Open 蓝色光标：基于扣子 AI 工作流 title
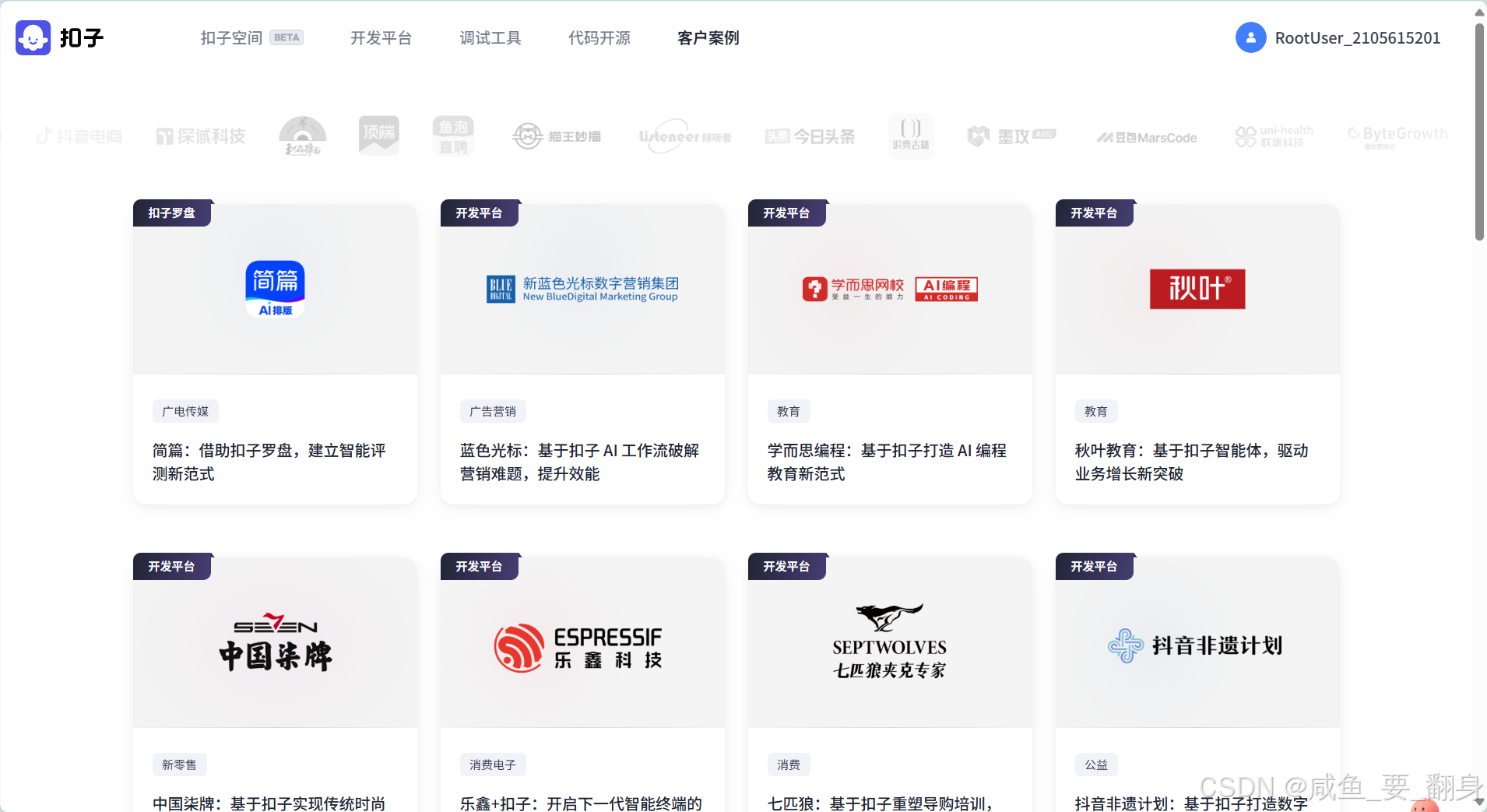1487x812 pixels. point(580,462)
